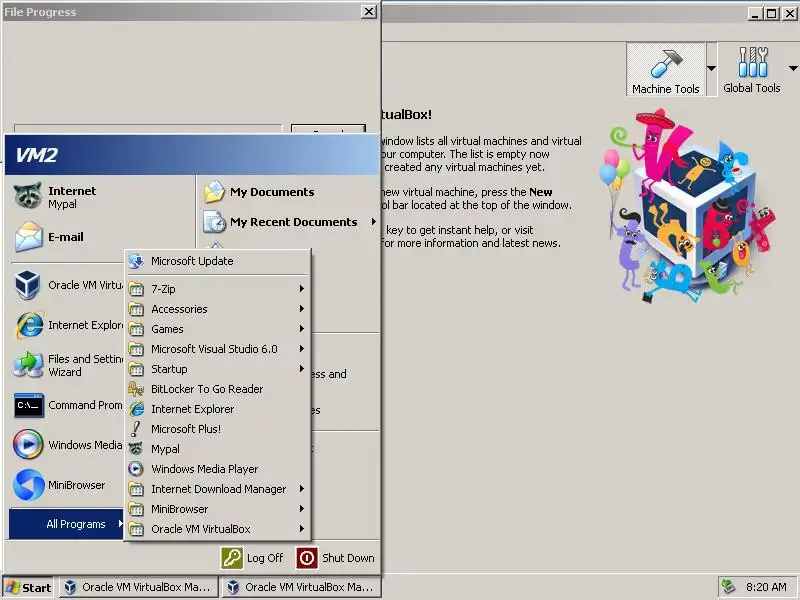This screenshot has width=800, height=600.
Task: Select Internet Download Manager menu entry
Action: point(218,489)
